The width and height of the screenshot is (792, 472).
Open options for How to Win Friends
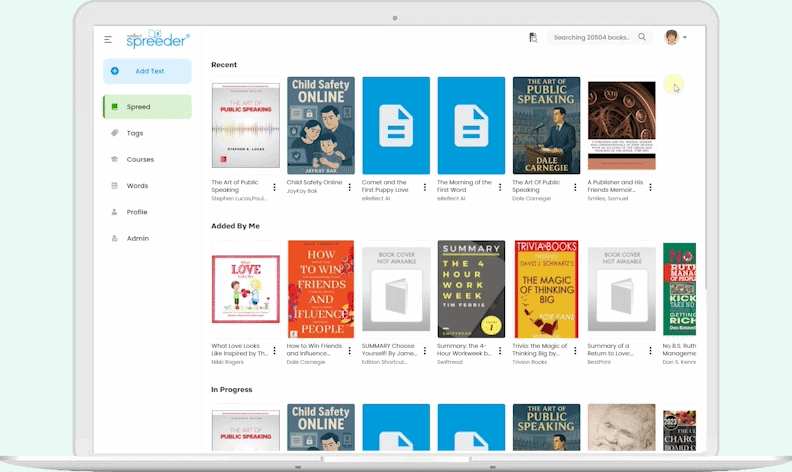click(x=350, y=351)
